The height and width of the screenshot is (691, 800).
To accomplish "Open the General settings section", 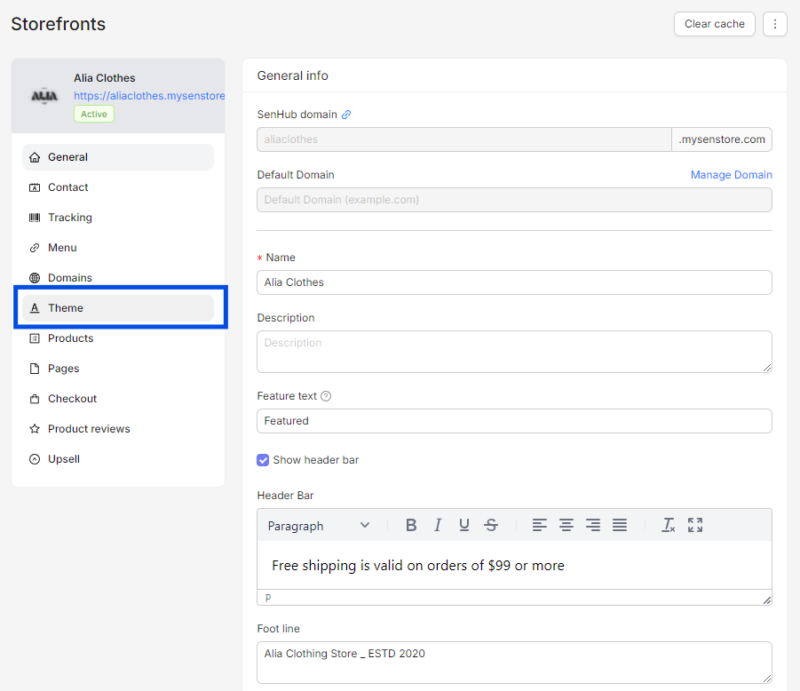I will [118, 157].
